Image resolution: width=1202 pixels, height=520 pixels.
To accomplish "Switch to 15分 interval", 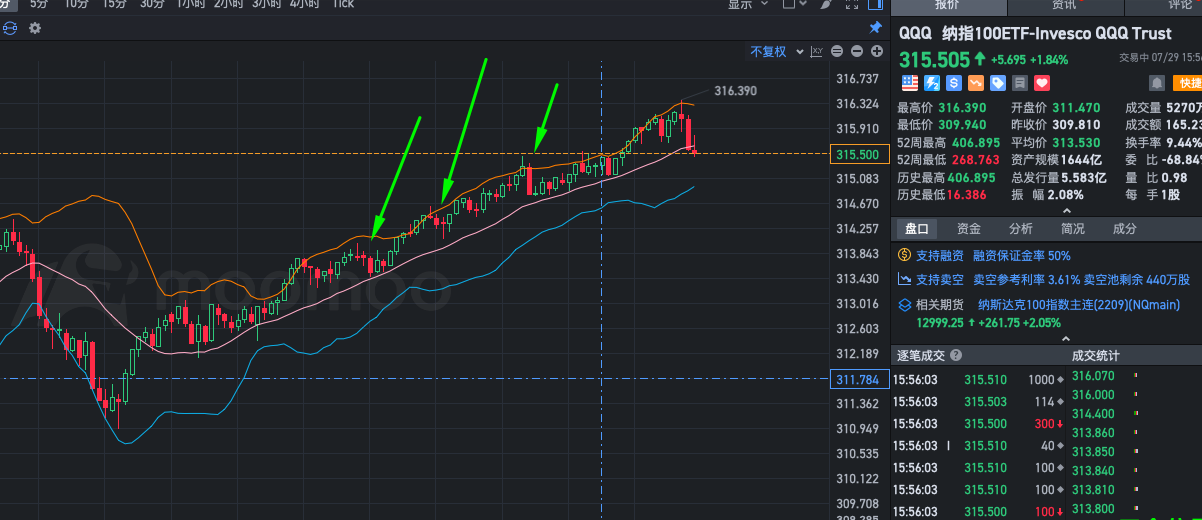I will click(114, 4).
